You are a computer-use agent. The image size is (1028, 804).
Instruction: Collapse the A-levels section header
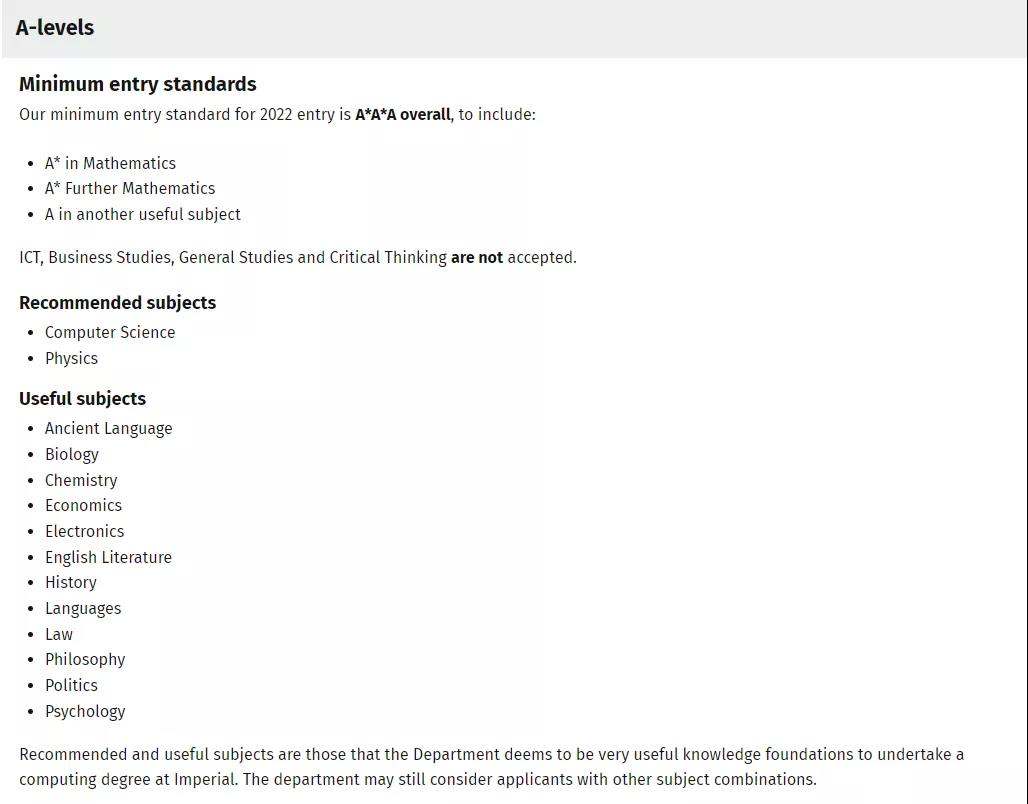(x=55, y=28)
